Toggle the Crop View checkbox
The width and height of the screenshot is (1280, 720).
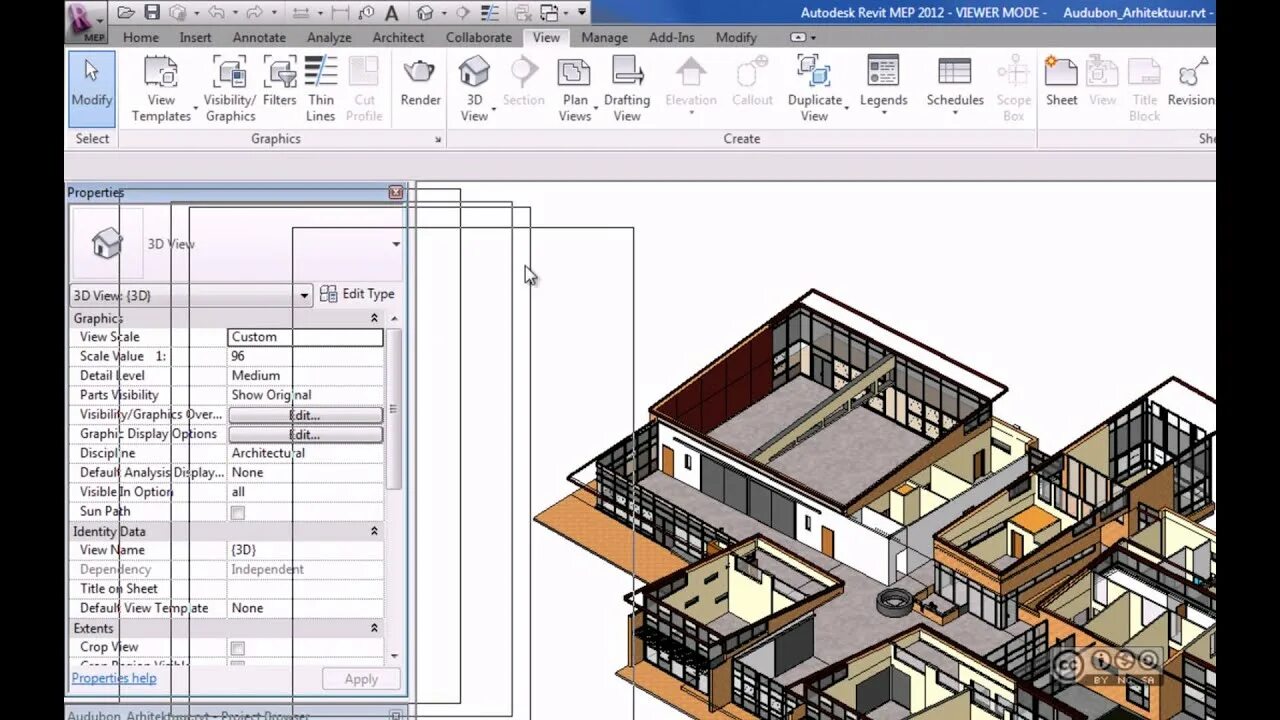click(x=237, y=648)
